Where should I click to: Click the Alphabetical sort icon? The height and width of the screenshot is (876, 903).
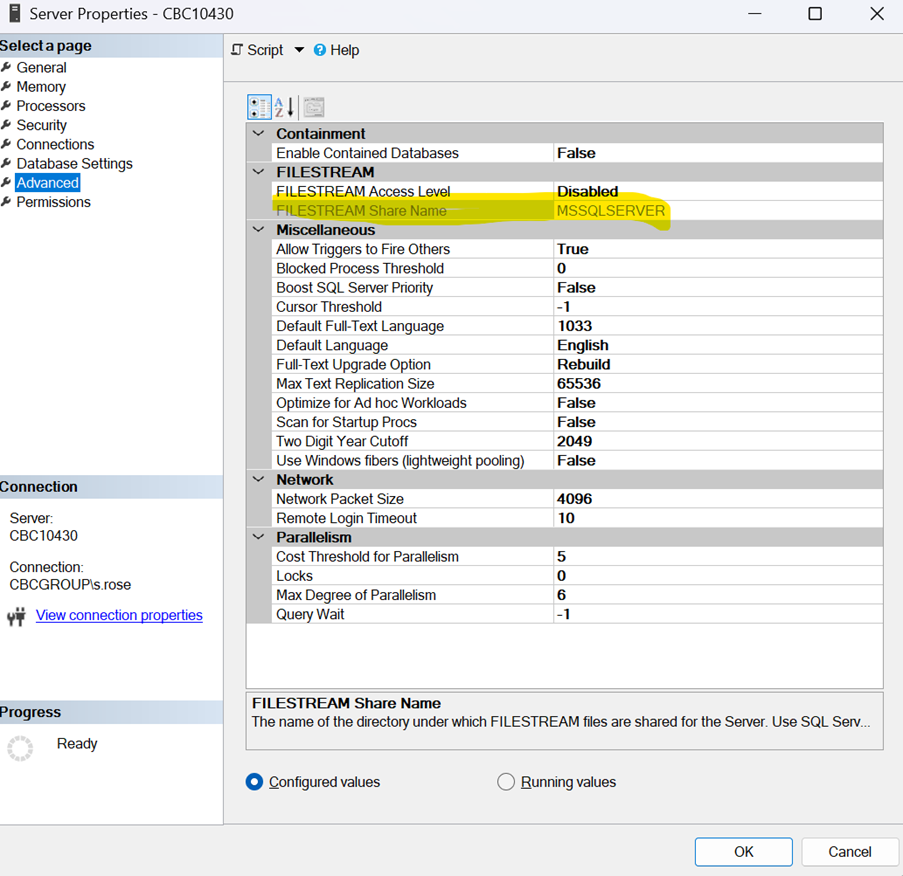[x=285, y=107]
